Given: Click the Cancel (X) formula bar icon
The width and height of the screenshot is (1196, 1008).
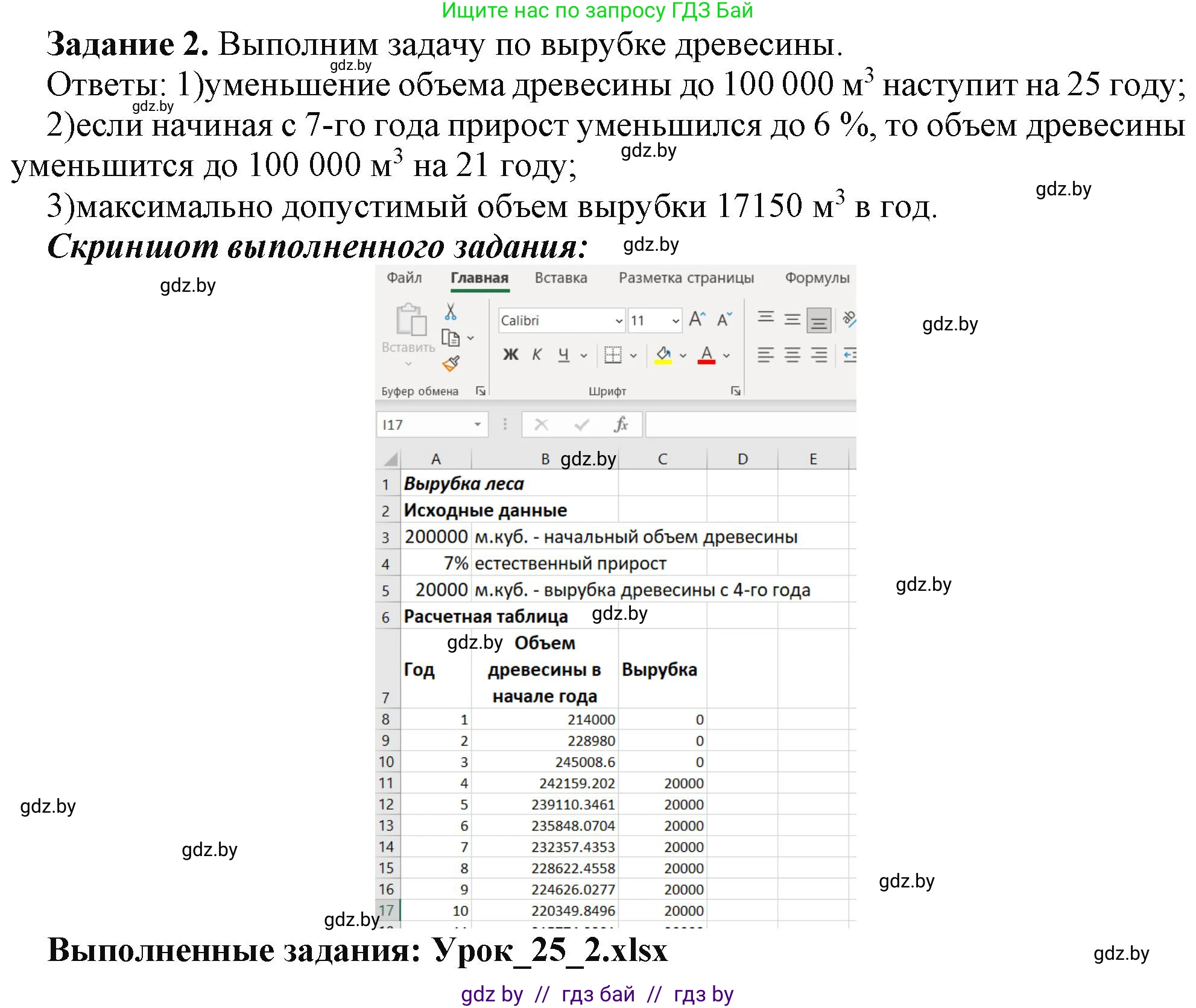Looking at the screenshot, I should (541, 424).
